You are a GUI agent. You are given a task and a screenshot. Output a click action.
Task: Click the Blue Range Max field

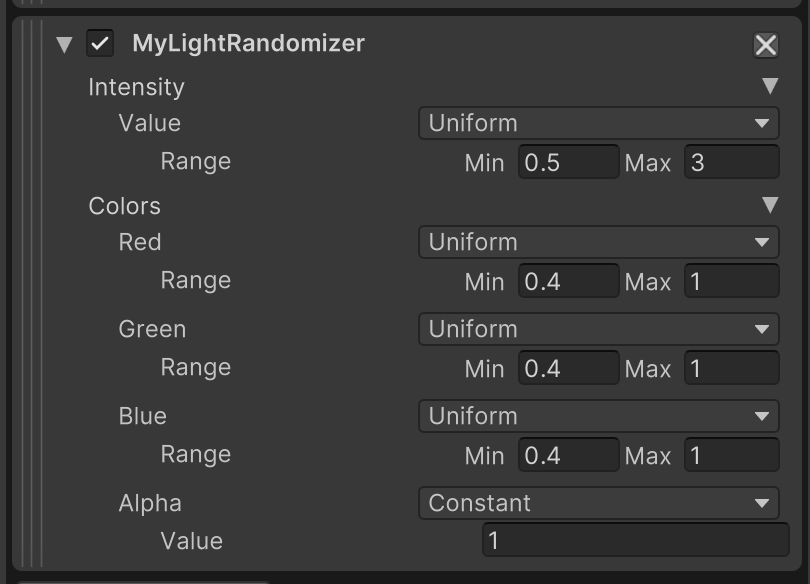click(x=731, y=456)
